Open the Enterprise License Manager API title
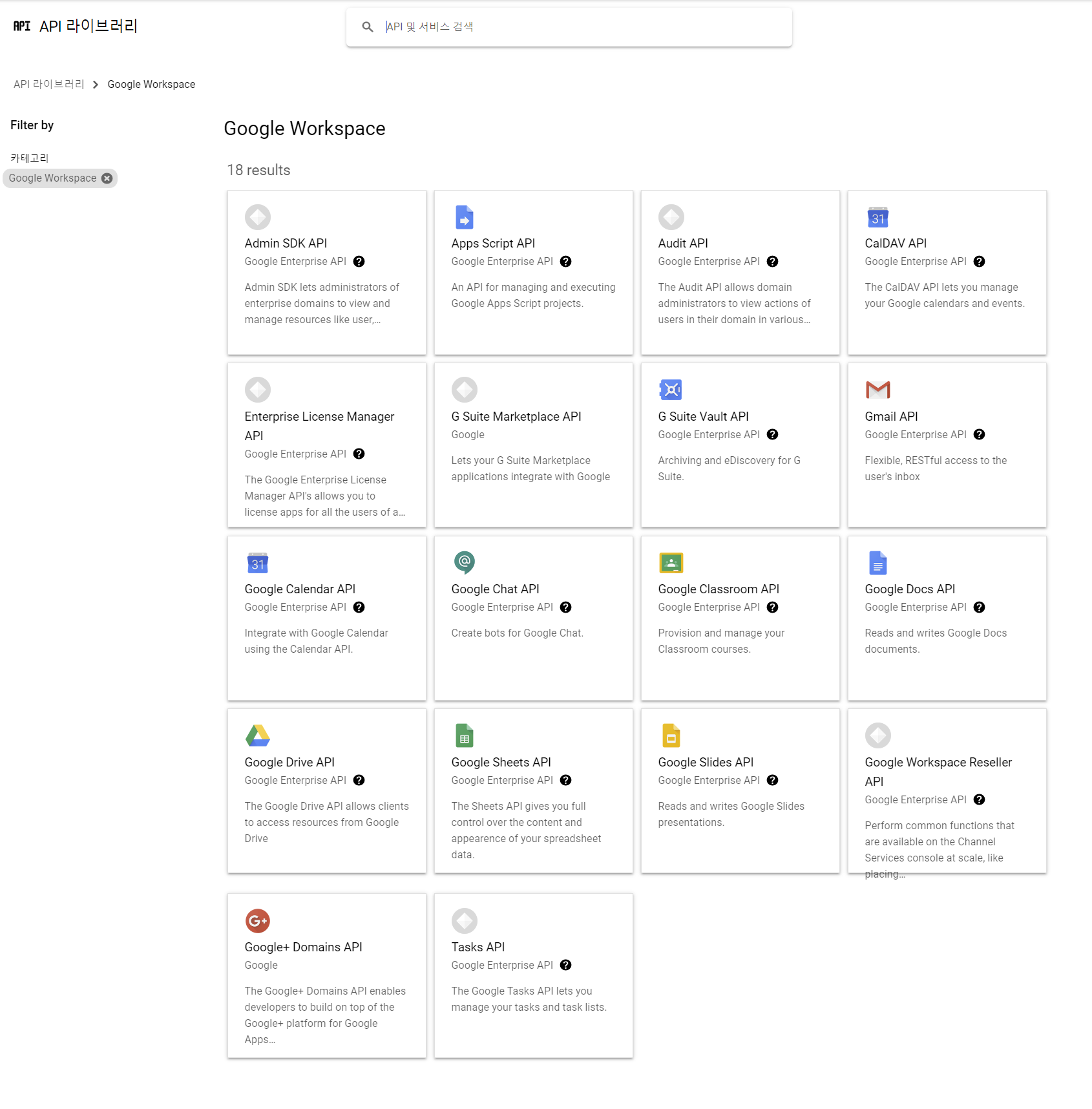 click(319, 426)
